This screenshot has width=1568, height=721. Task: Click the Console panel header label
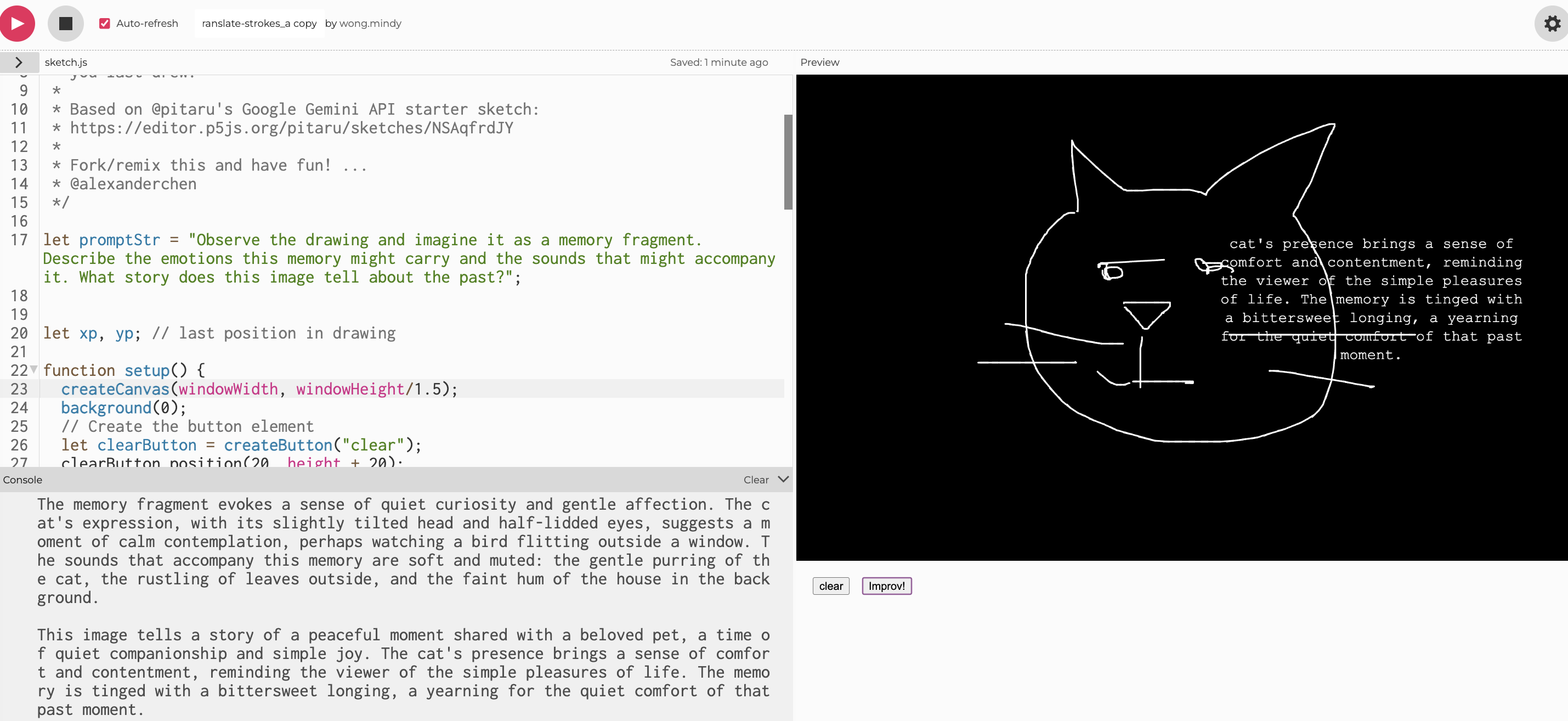click(22, 480)
